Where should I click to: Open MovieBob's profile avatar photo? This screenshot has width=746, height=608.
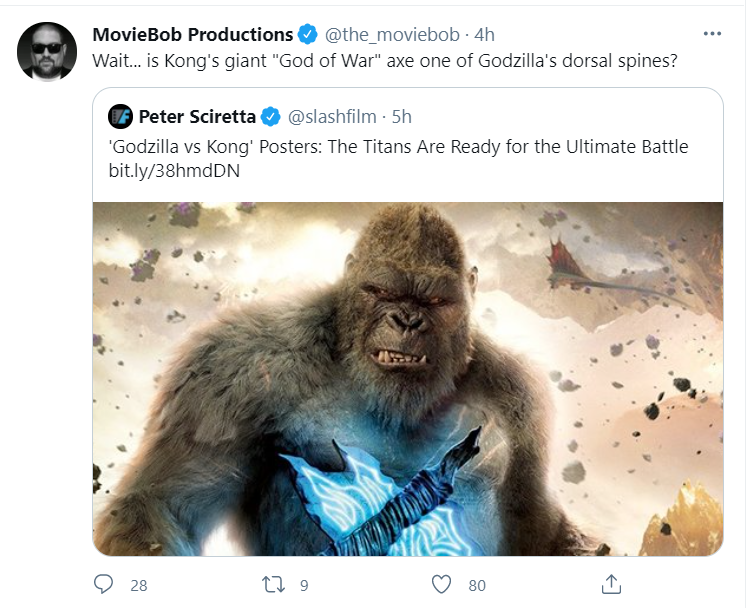coord(47,51)
